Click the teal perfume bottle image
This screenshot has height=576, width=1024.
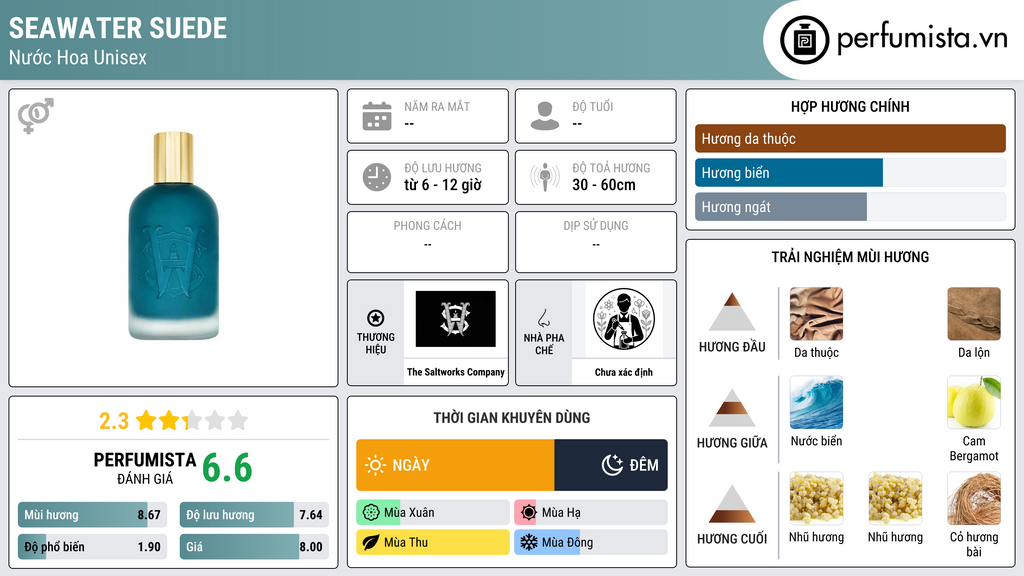pyautogui.click(x=173, y=236)
